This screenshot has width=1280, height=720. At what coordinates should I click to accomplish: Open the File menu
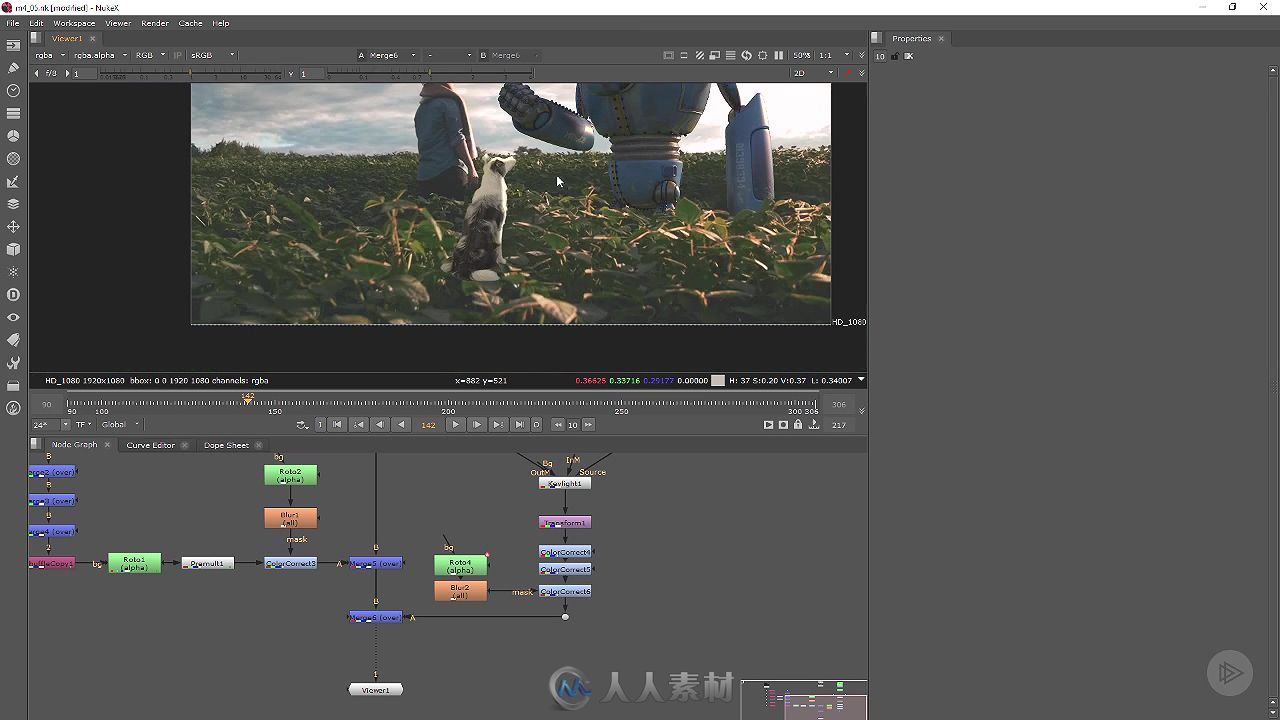tap(13, 23)
